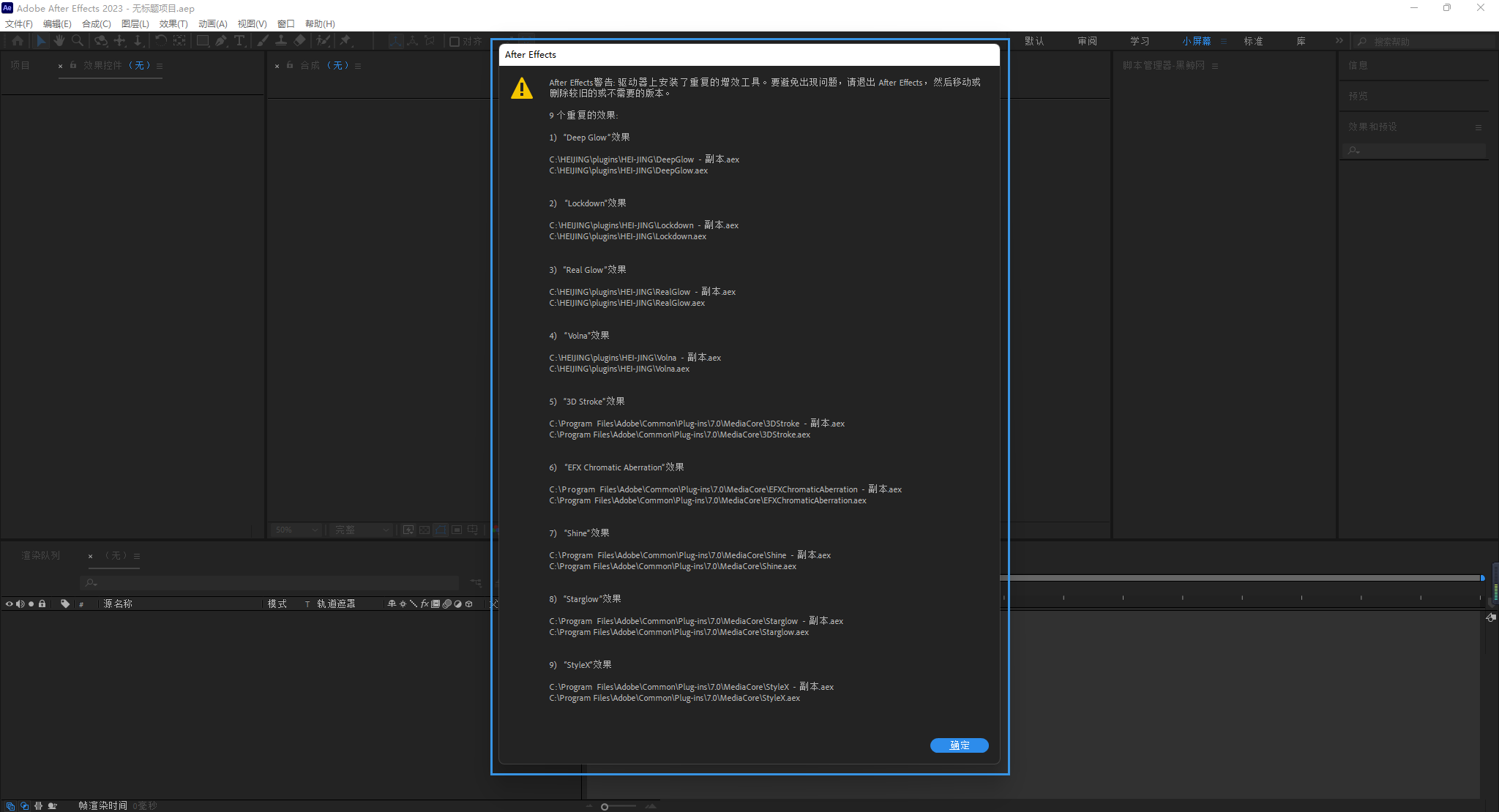Select the Rotation tool
This screenshot has height=812, width=1499.
tap(161, 41)
